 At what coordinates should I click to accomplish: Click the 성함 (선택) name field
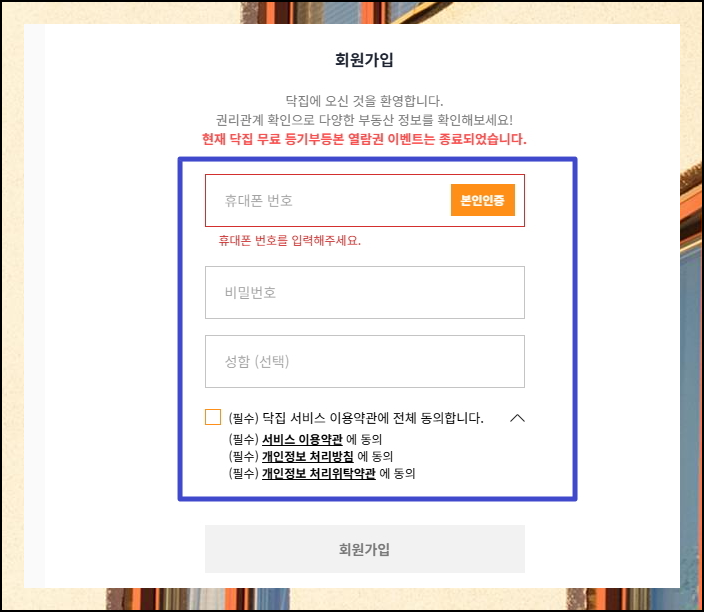pos(365,361)
